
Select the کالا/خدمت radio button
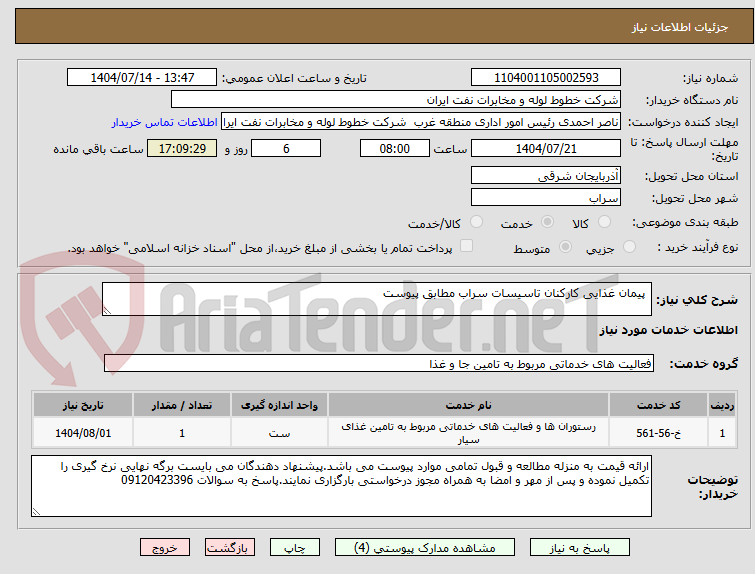click(x=476, y=222)
